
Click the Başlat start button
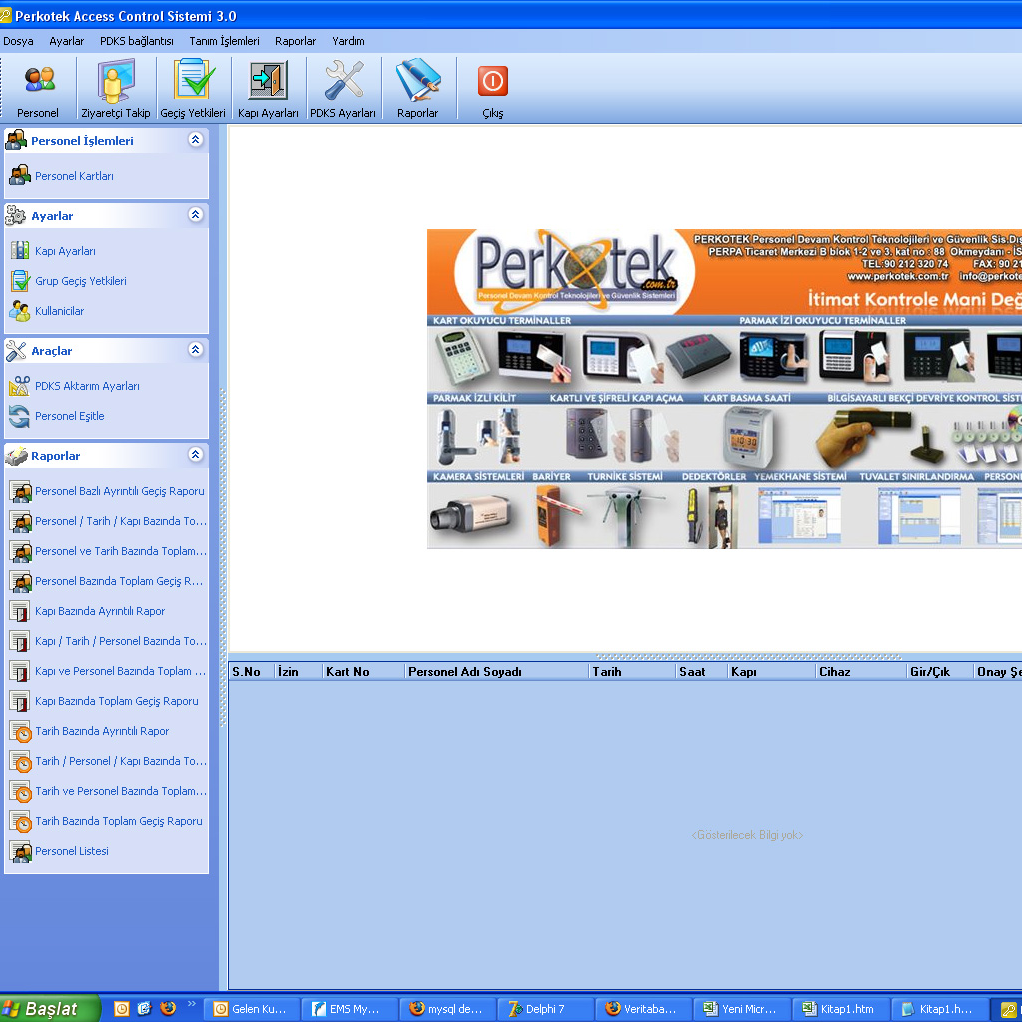click(x=50, y=1009)
